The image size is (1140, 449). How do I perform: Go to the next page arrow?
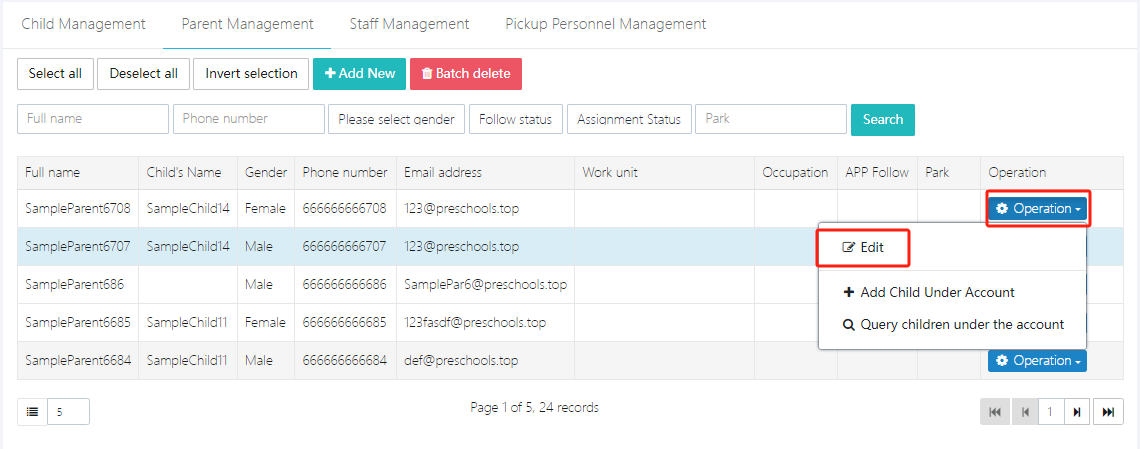[x=1077, y=411]
